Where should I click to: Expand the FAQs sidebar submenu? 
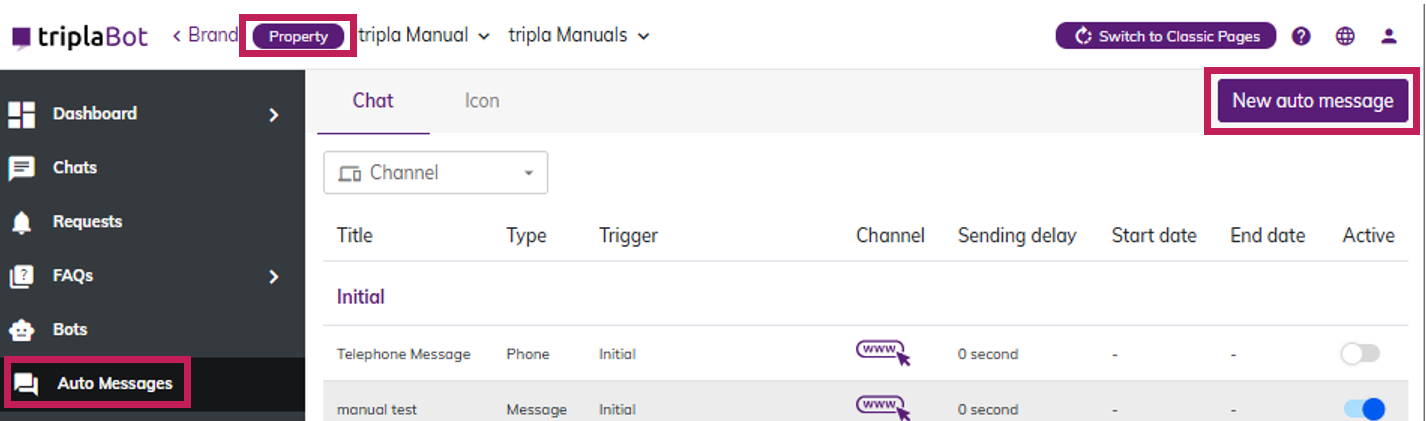tap(273, 276)
